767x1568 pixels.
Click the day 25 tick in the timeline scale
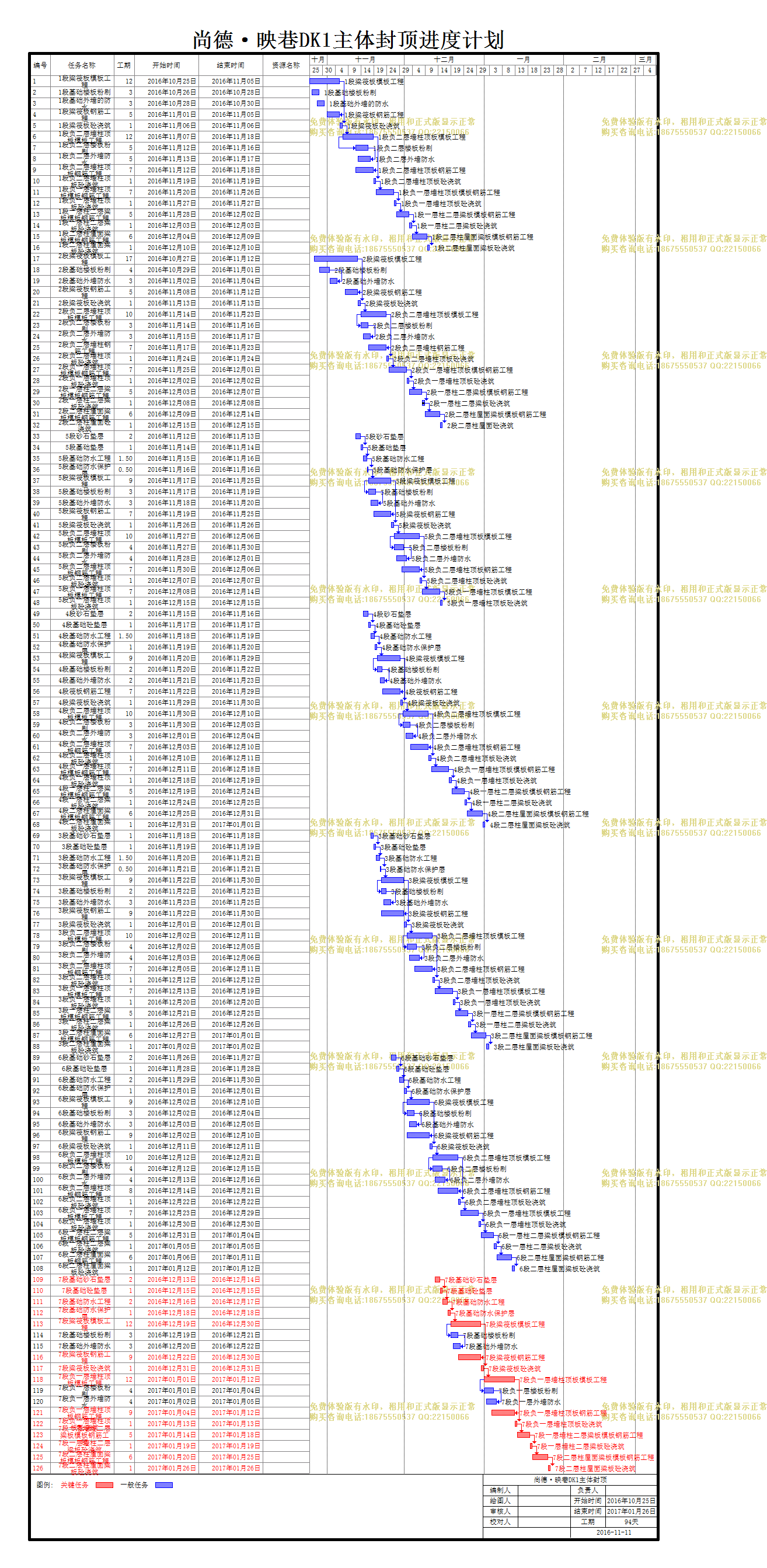(316, 70)
